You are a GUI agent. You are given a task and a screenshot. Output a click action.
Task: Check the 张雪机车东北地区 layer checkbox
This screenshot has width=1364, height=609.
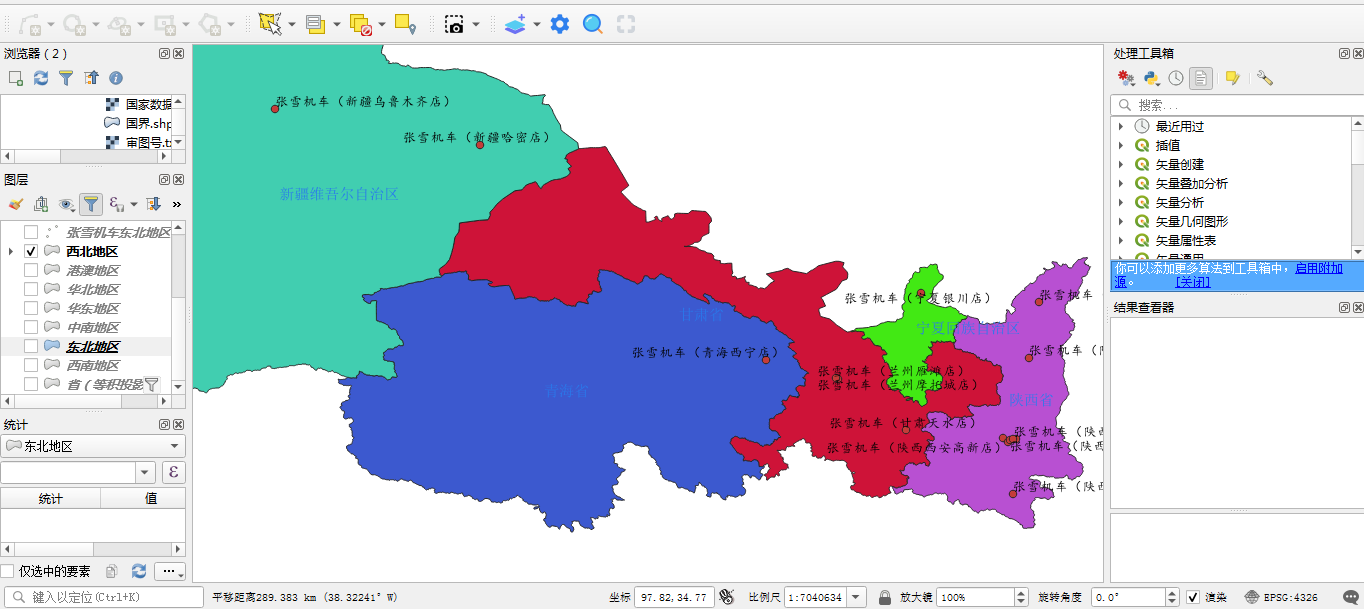[x=31, y=232]
